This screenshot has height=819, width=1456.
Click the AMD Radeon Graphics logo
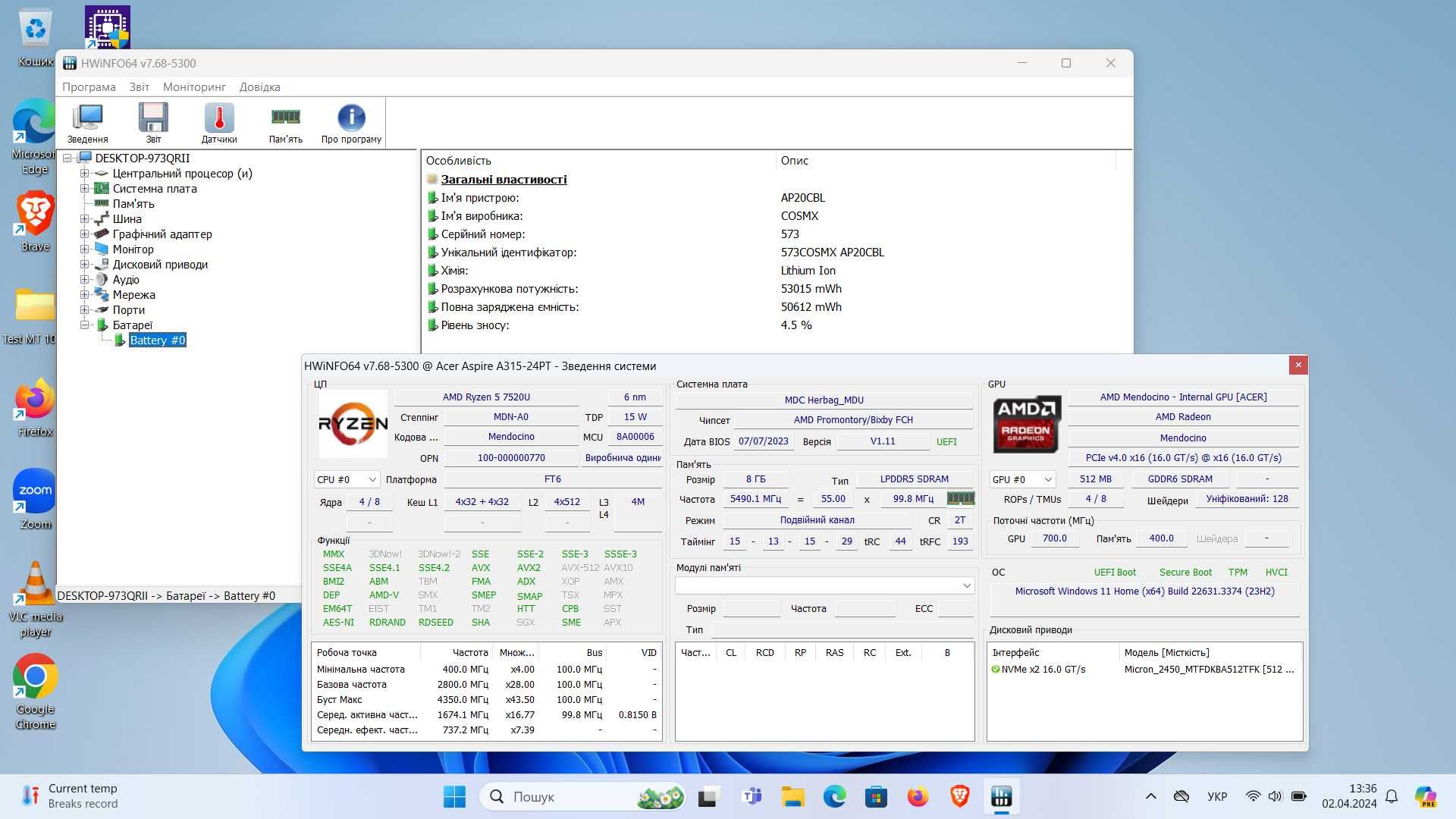click(1026, 424)
